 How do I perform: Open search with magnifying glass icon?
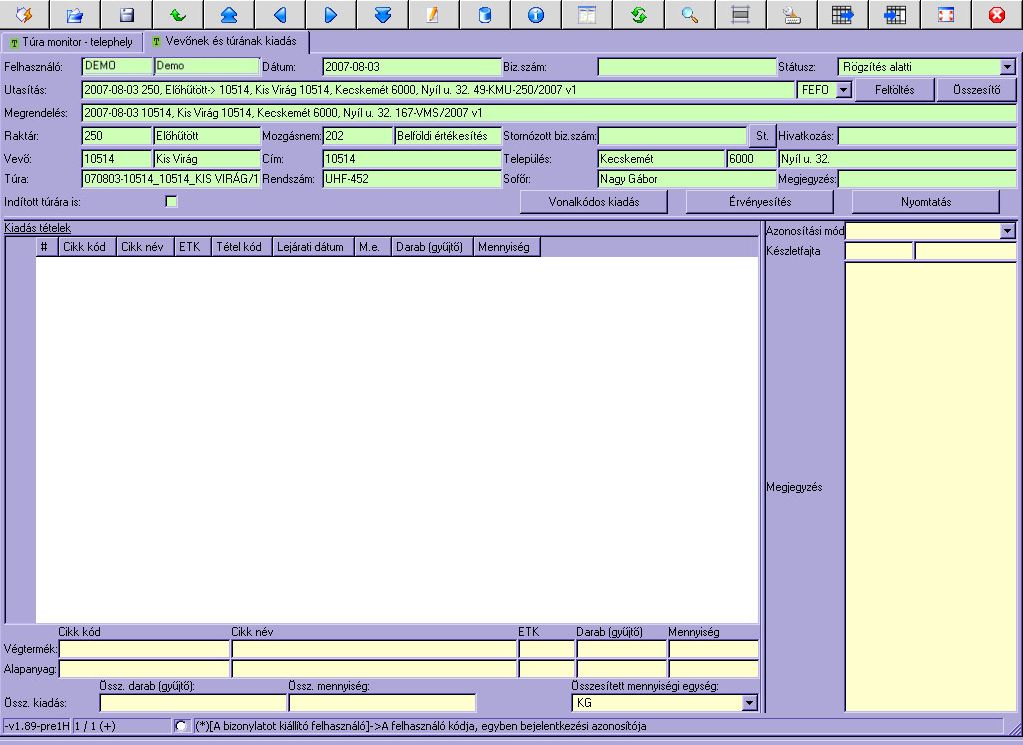[x=689, y=15]
